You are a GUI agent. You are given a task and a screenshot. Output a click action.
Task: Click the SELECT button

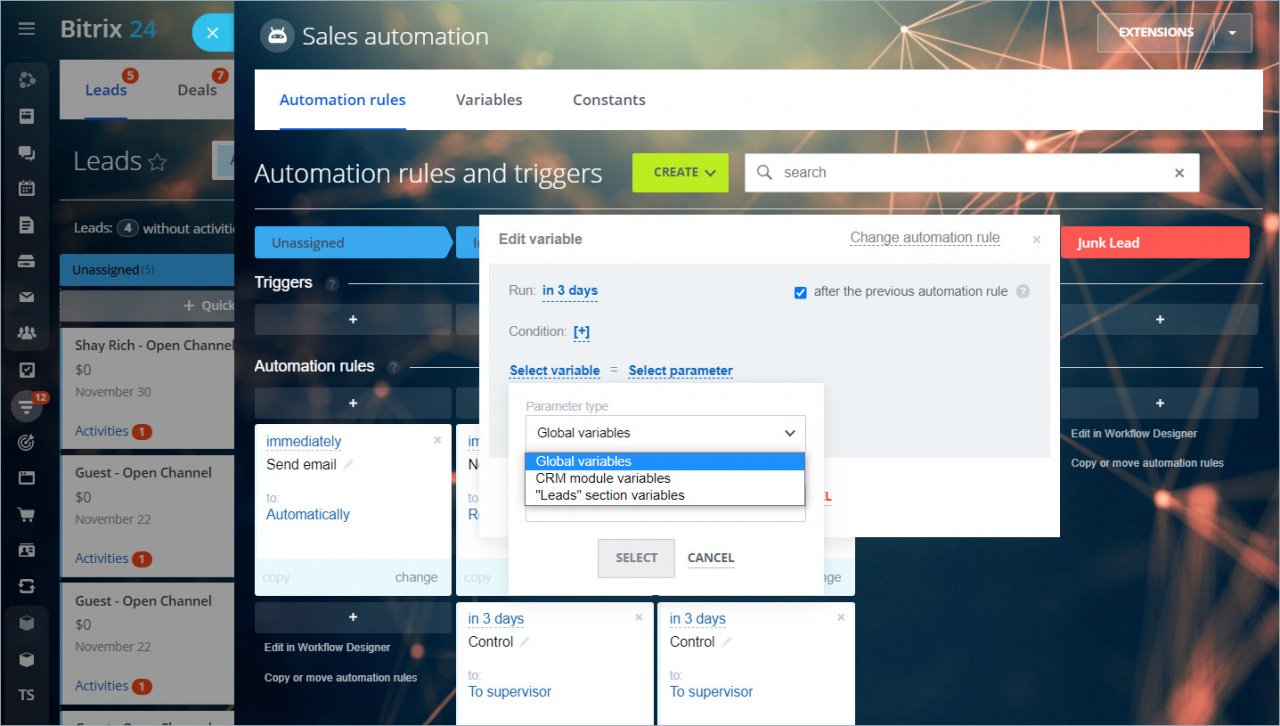(636, 558)
